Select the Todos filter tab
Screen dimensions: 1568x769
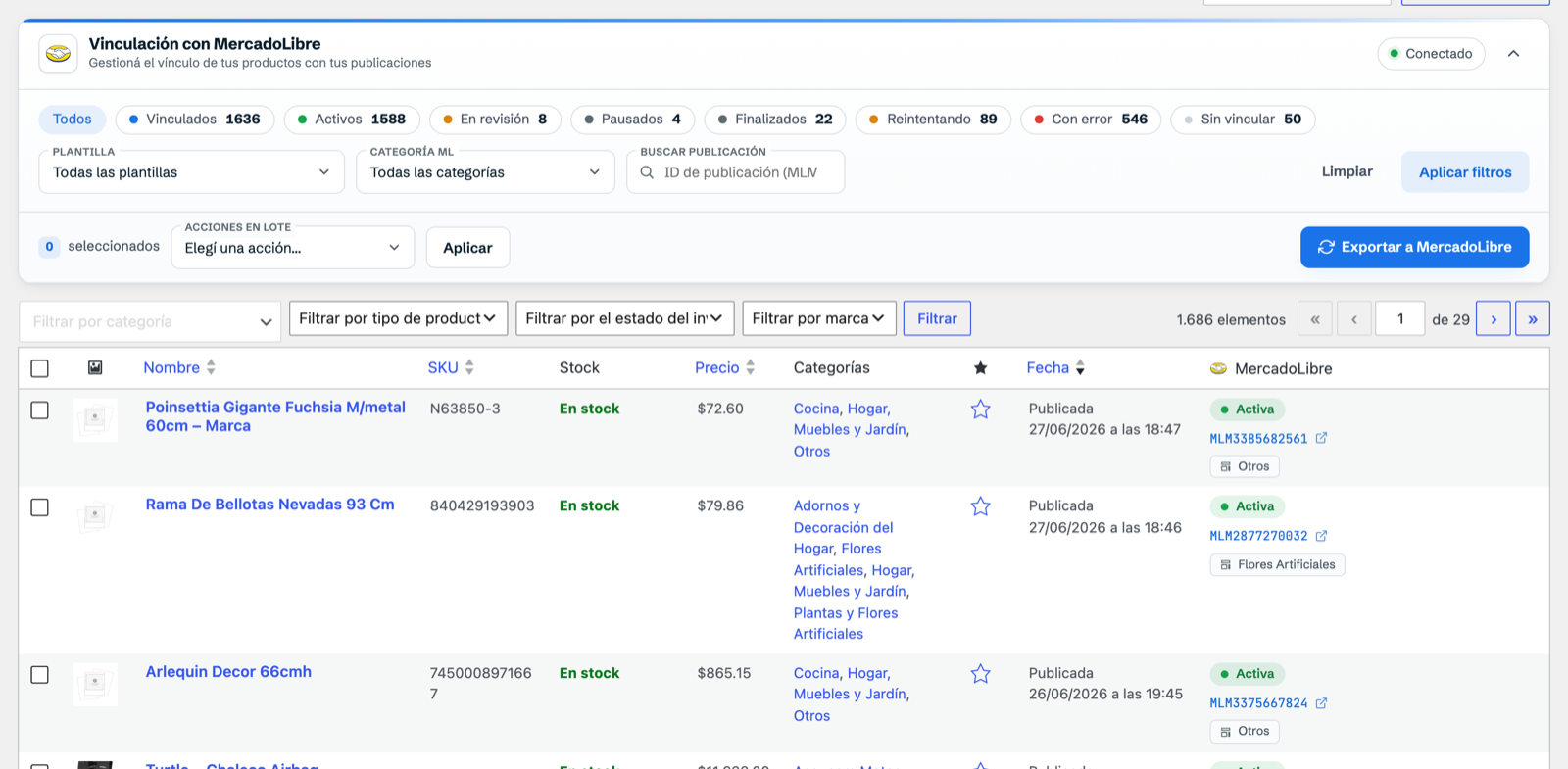pyautogui.click(x=73, y=120)
